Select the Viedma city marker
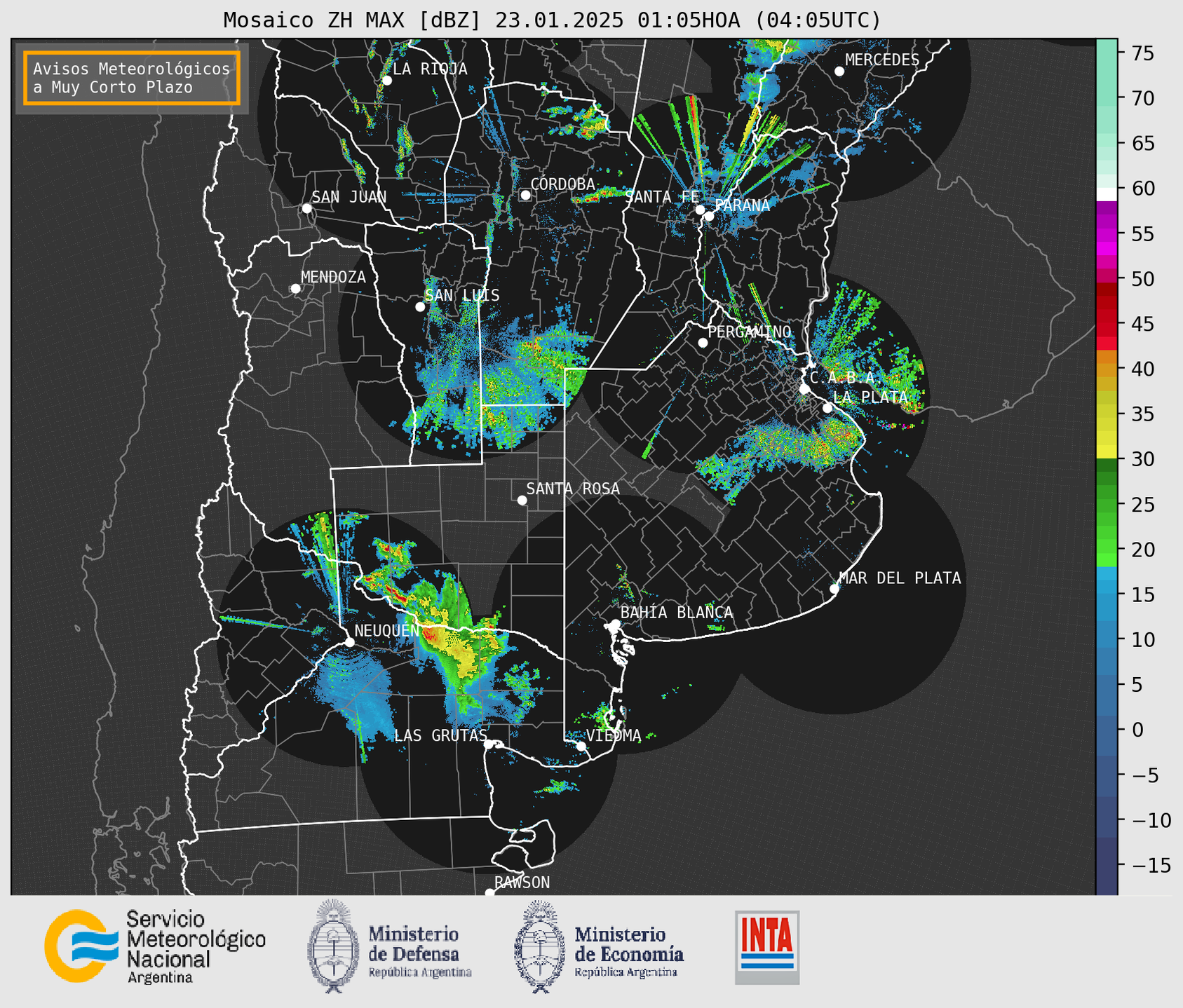 click(x=581, y=746)
